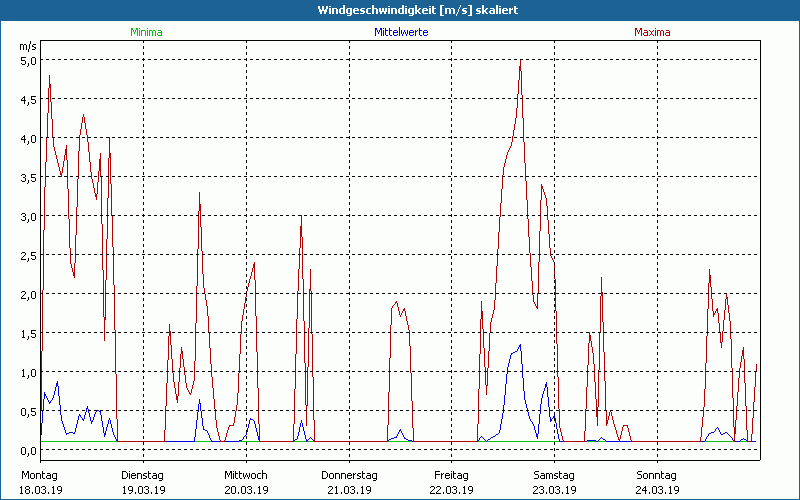Screen dimensions: 800x500
Task: Click the m/s unit label
Action: 27,45
